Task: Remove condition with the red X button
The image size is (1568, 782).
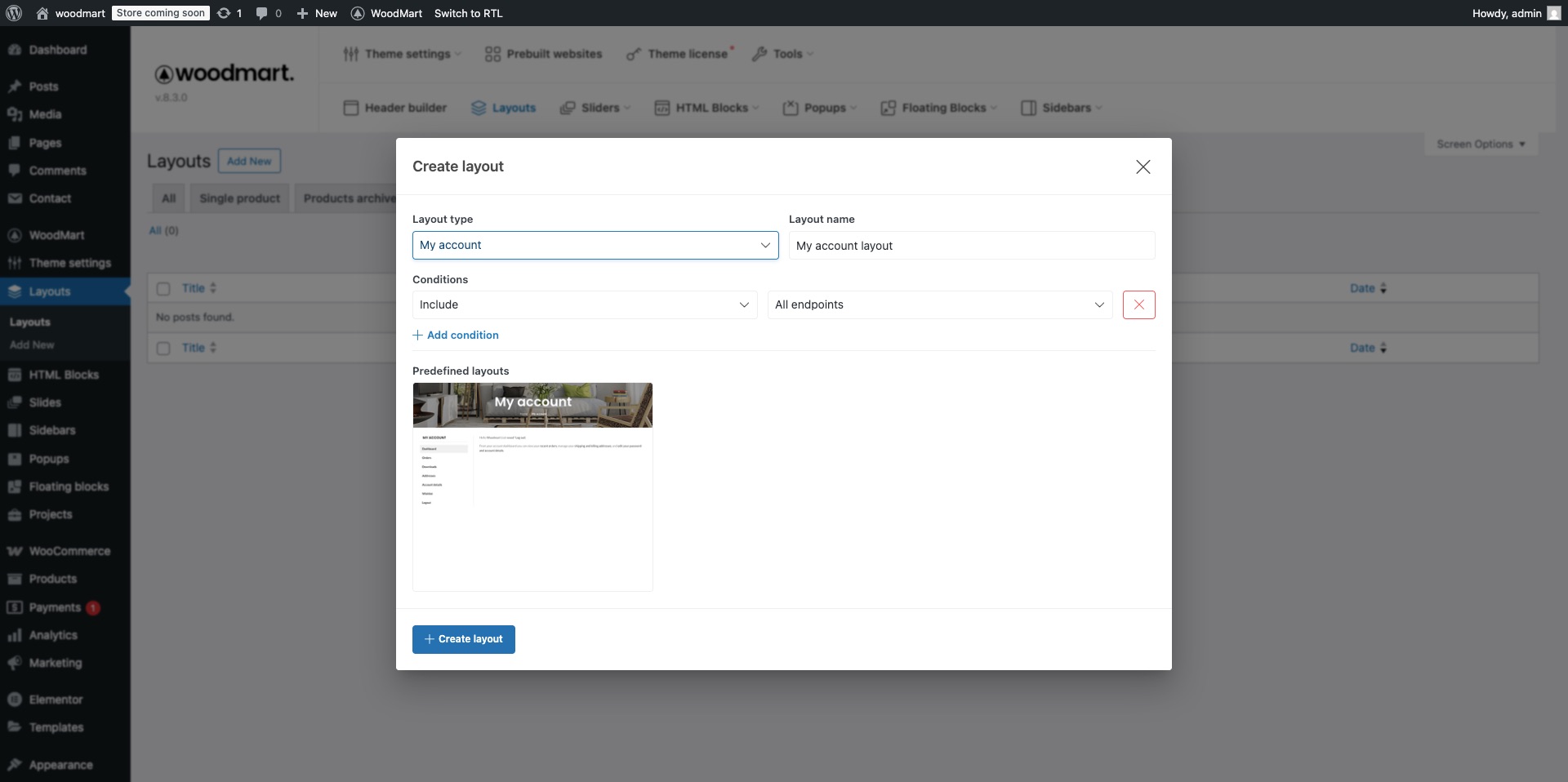Action: pyautogui.click(x=1138, y=304)
